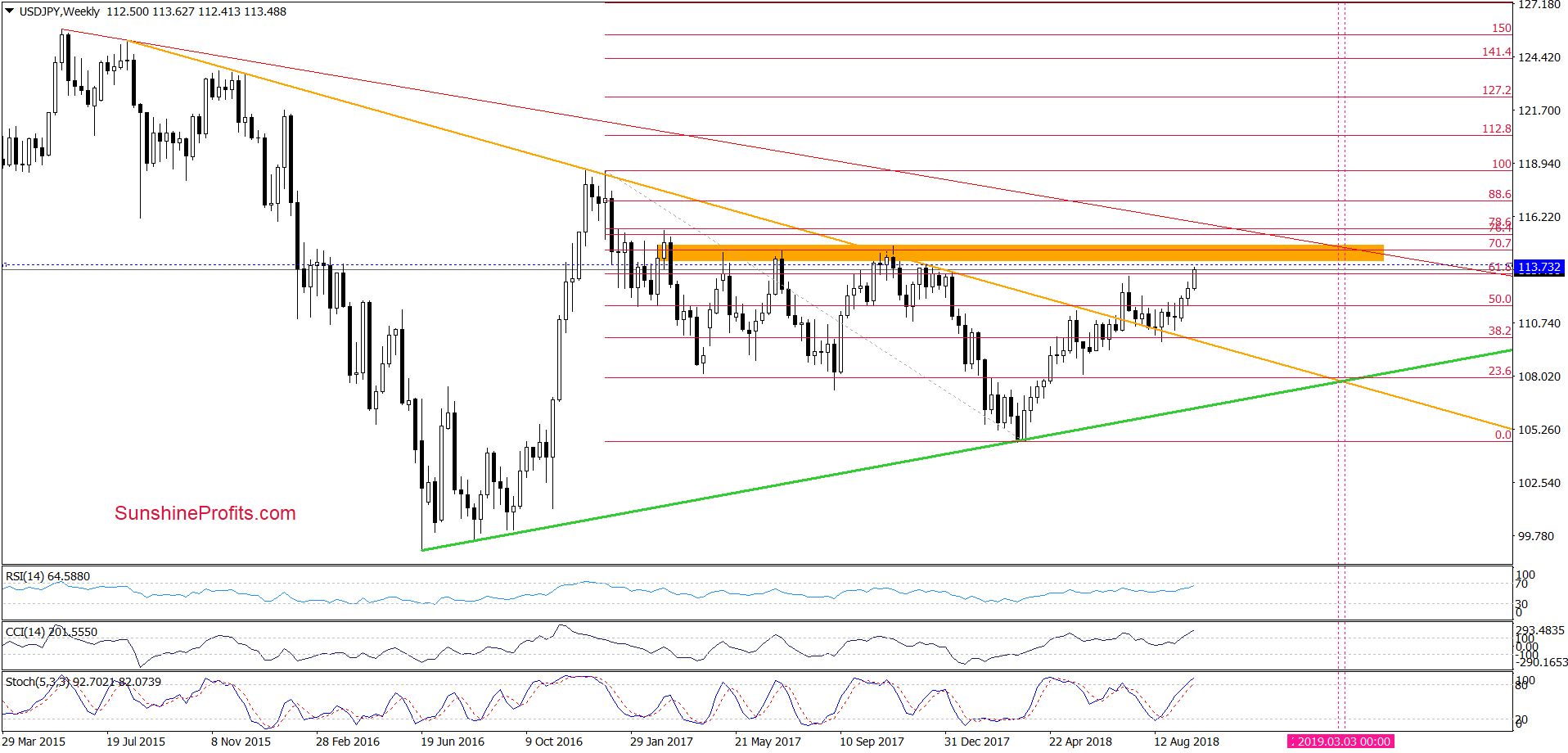Click the 9 Oct 2016 date label
1568x753 pixels.
(554, 742)
